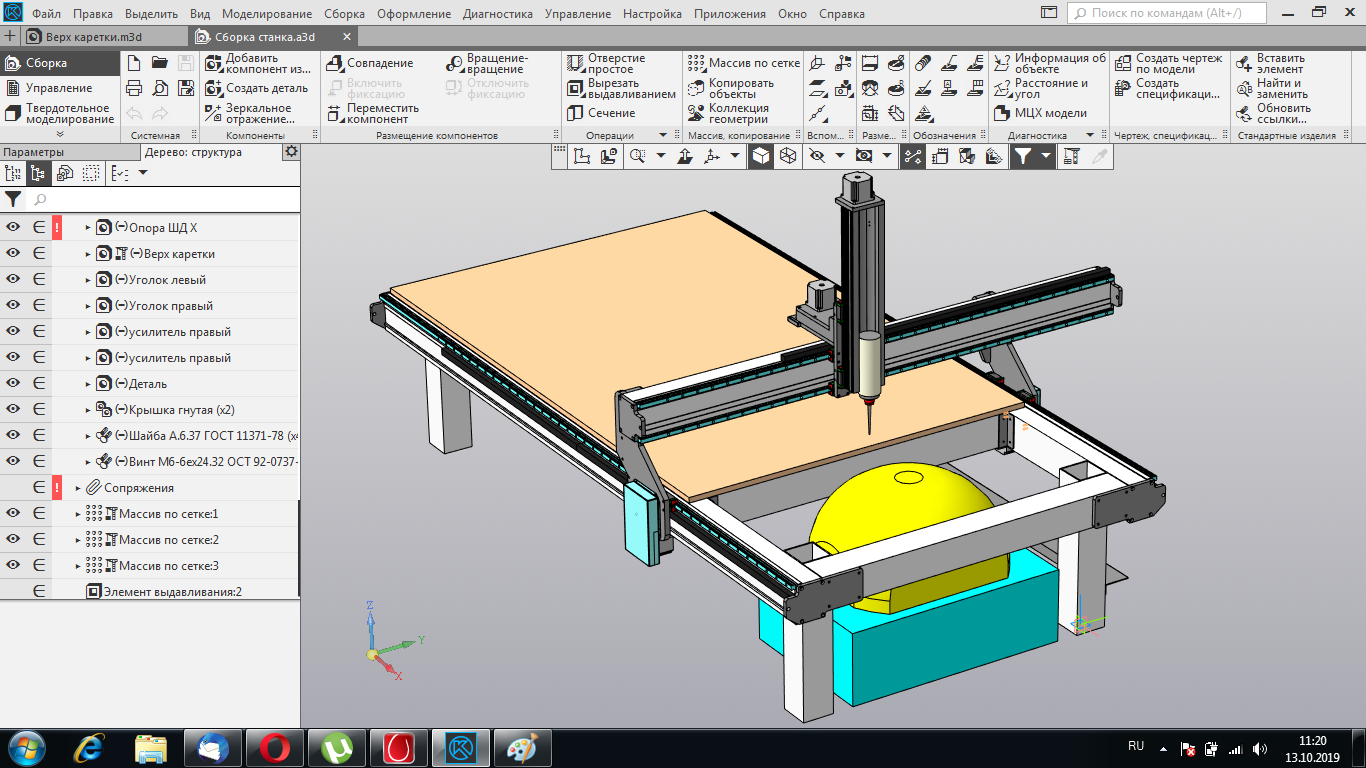The height and width of the screenshot is (768, 1366).
Task: Open the Моделирование menu
Action: coord(267,14)
